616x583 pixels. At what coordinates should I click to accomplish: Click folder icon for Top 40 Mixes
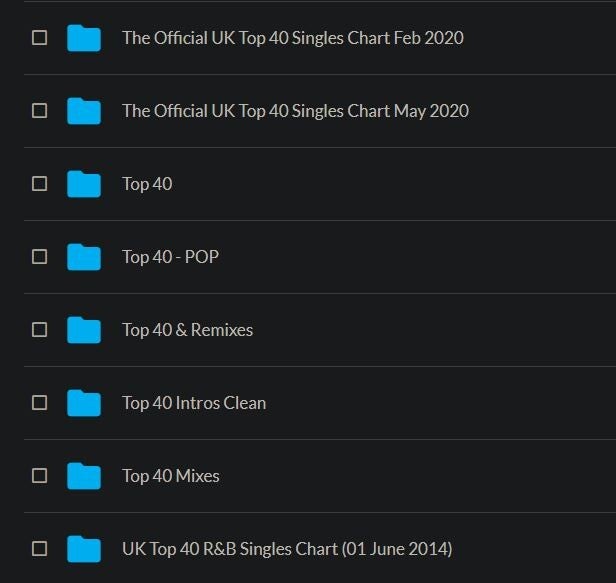click(x=84, y=476)
